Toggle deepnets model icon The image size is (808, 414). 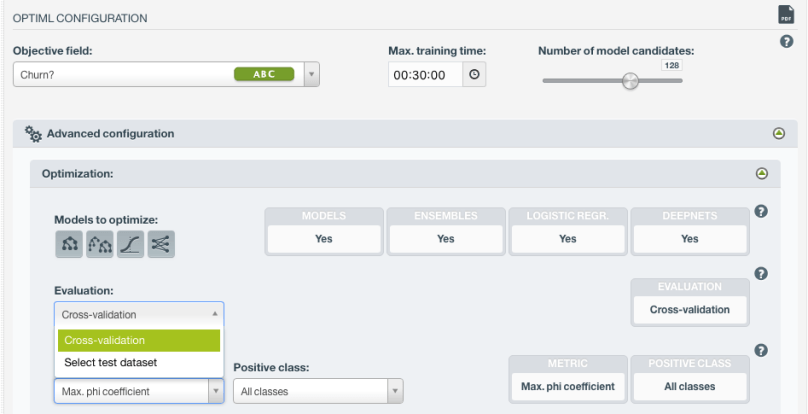coord(161,244)
